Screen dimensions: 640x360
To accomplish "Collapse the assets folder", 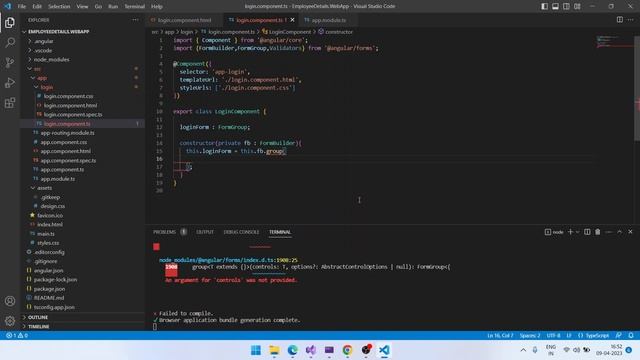I will tap(44, 188).
